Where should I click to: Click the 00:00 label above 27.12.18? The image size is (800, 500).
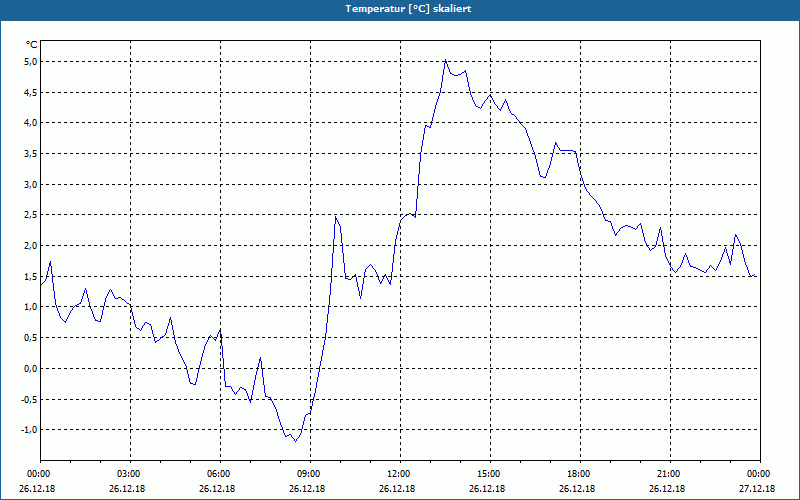pos(760,474)
